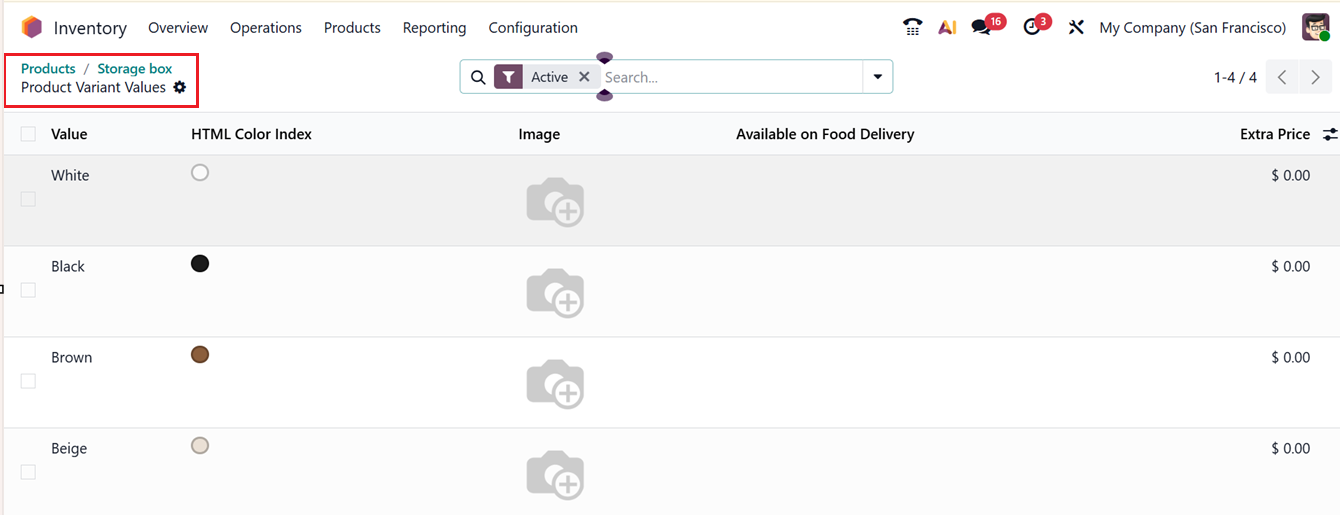The image size is (1340, 515).
Task: Click the image placeholder for White
Action: 555,201
